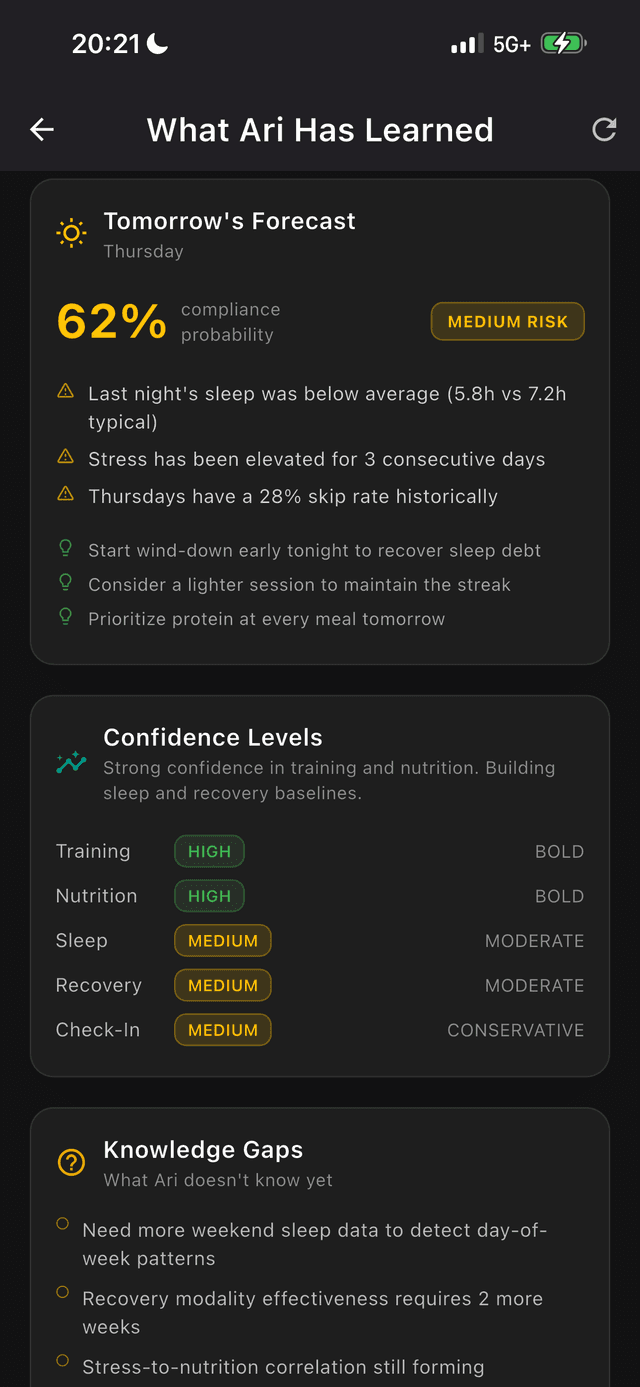Select the Nutrition confidence row
640x1387 pixels.
tap(320, 896)
